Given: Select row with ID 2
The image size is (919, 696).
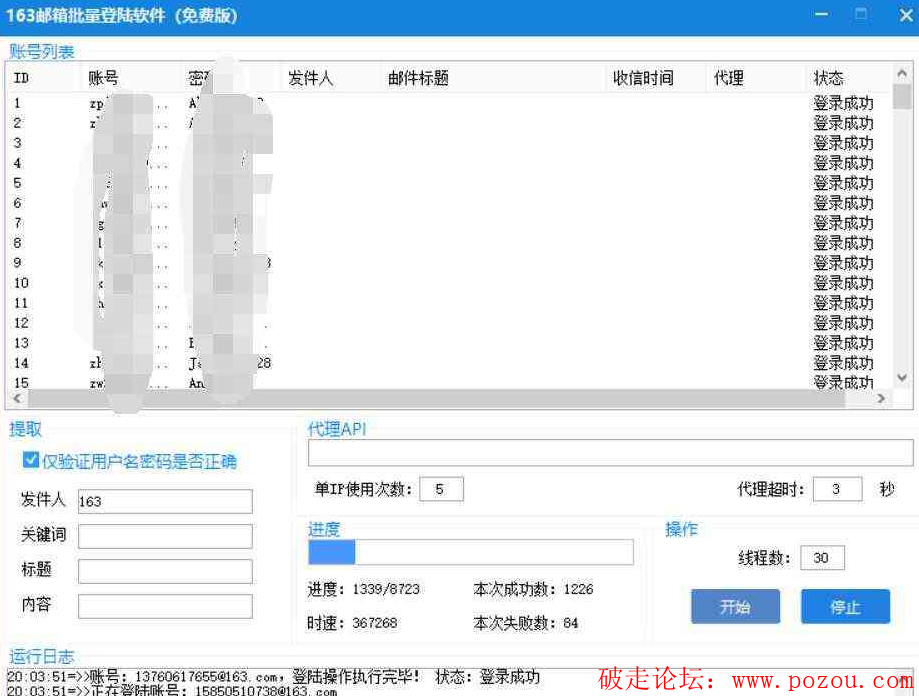Looking at the screenshot, I should click(x=451, y=124).
